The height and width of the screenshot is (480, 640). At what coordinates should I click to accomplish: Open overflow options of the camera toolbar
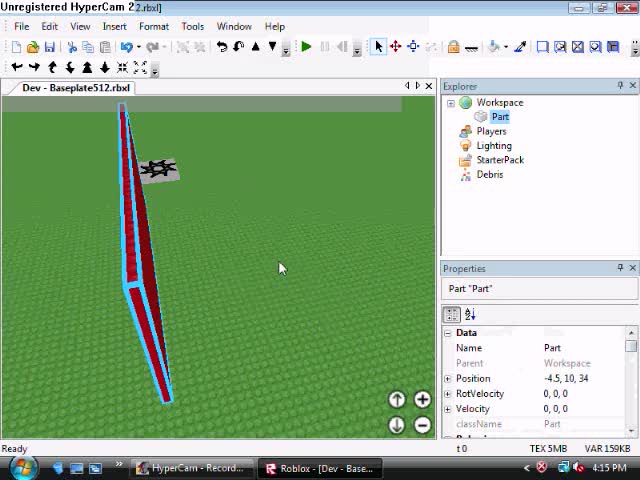tap(155, 71)
